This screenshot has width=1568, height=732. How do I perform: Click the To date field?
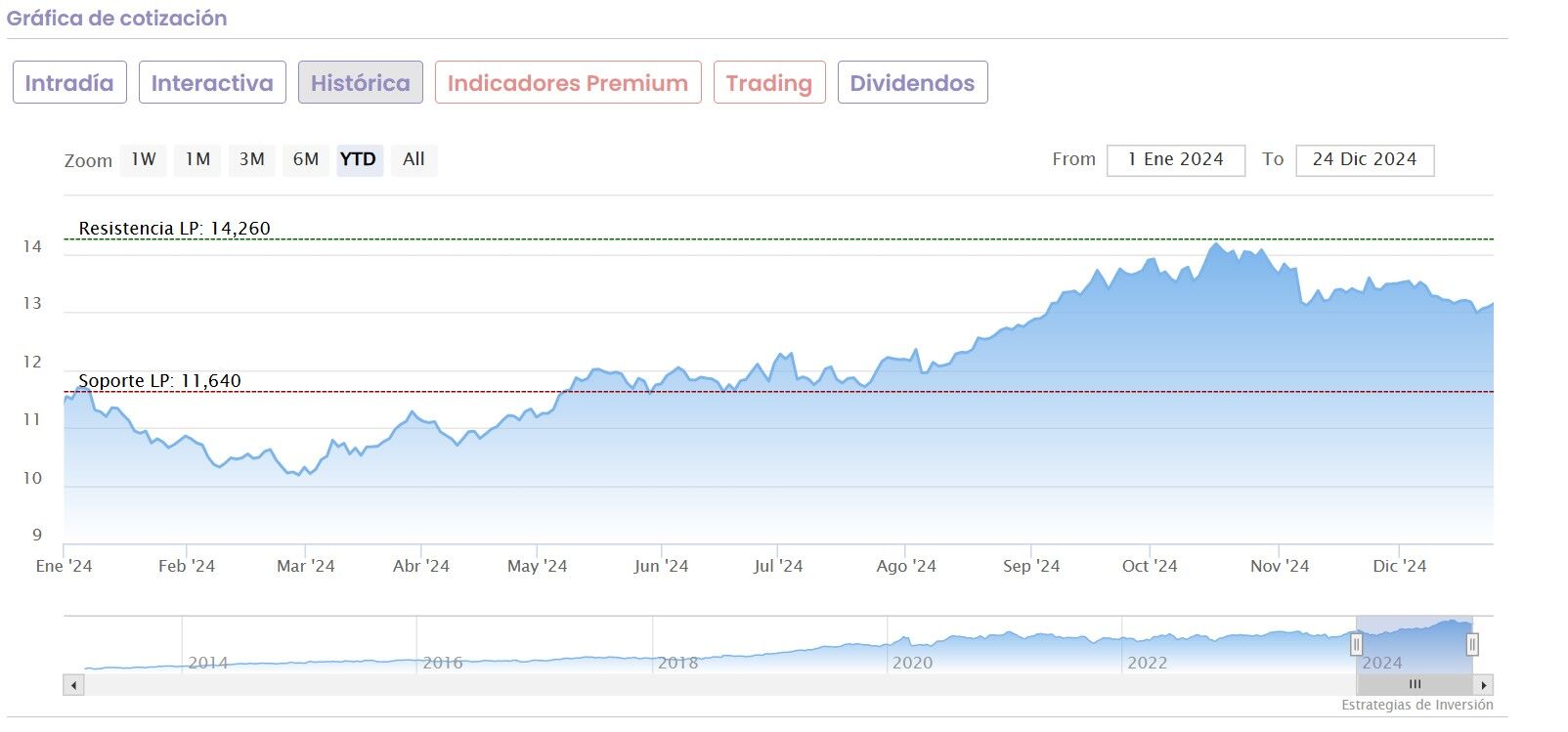[x=1364, y=160]
